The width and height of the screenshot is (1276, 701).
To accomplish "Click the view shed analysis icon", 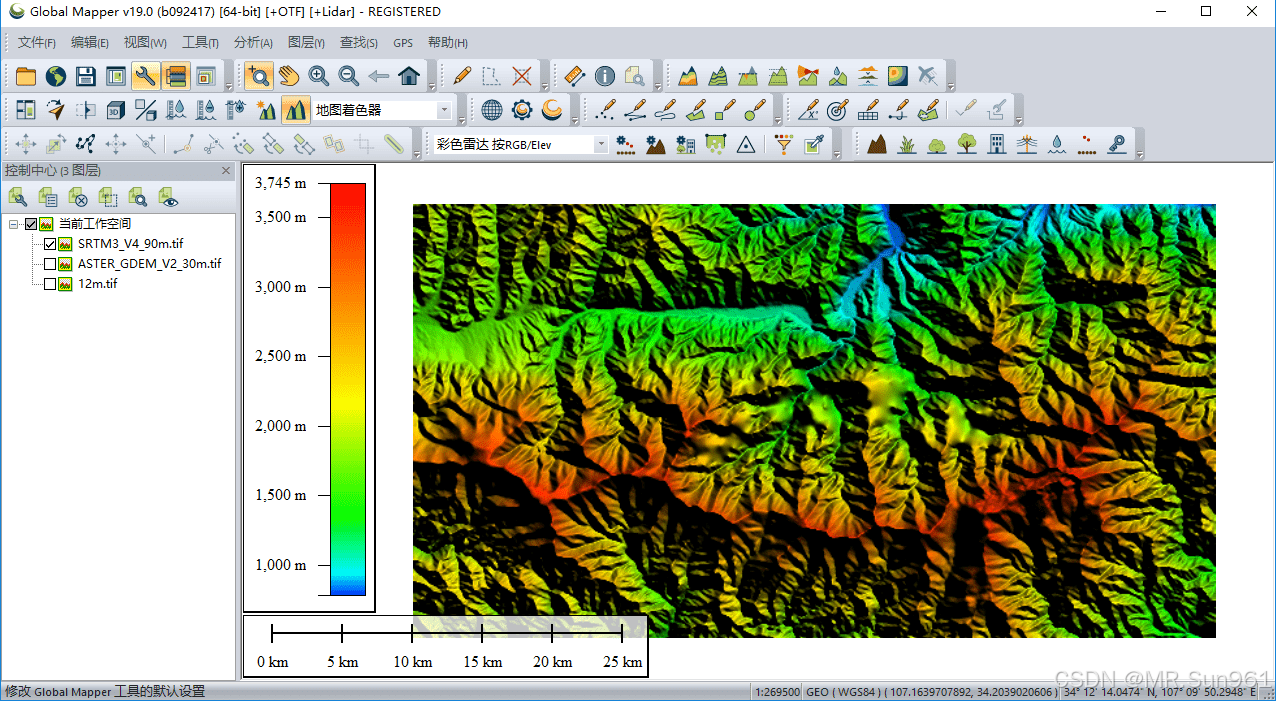I will pyautogui.click(x=808, y=76).
